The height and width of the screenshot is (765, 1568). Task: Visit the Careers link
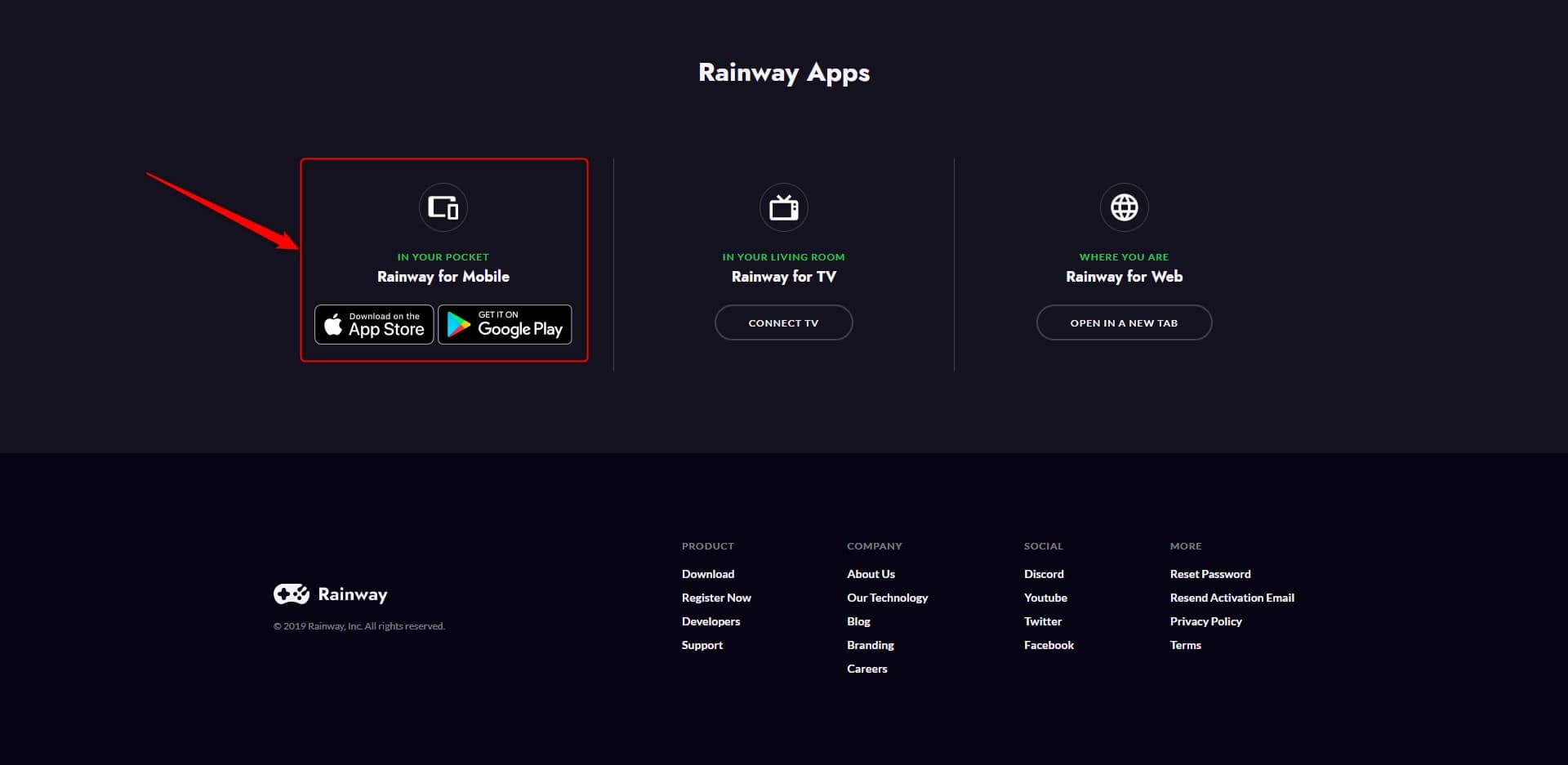pyautogui.click(x=866, y=669)
